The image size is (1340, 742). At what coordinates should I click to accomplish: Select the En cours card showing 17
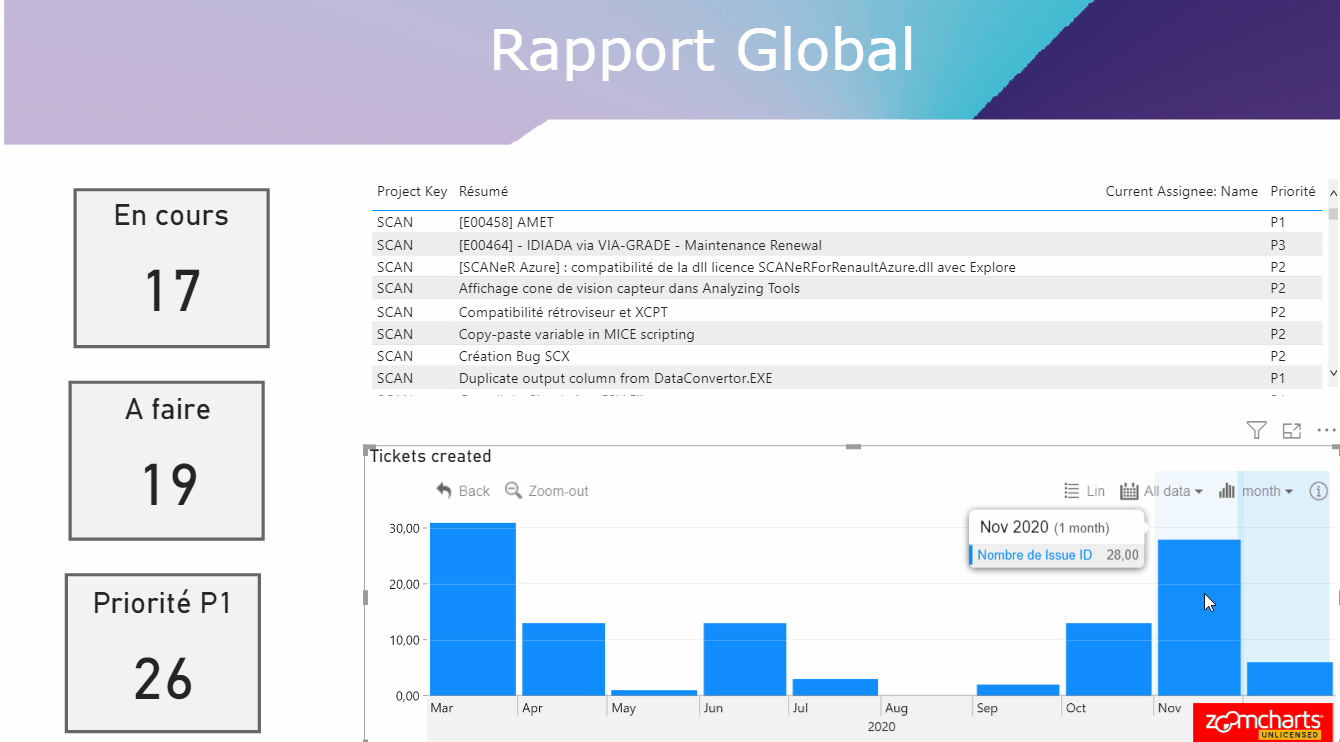pos(171,268)
